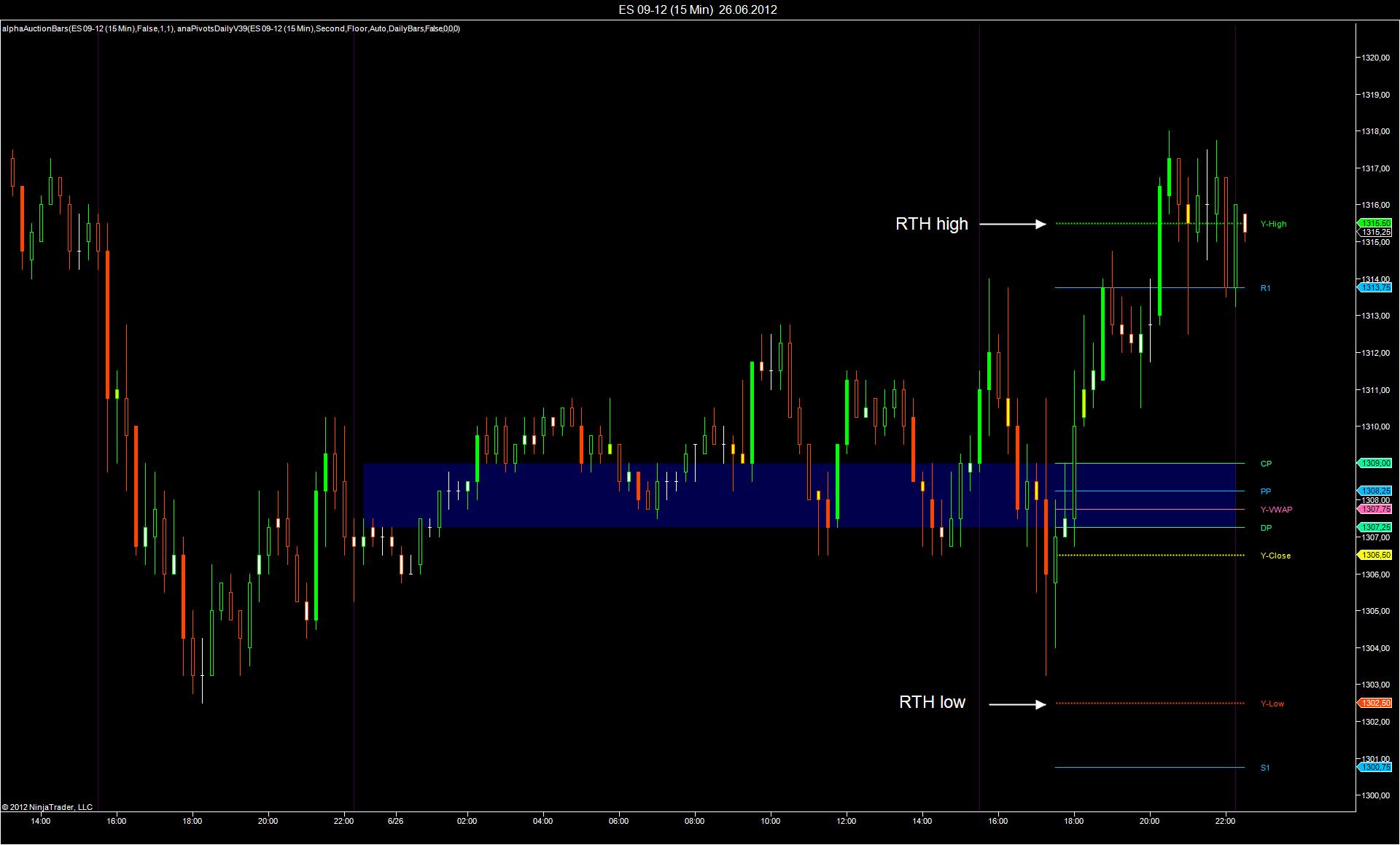Click the blue S1 price tag 1300,75
This screenshot has height=845, width=1400.
[1375, 768]
